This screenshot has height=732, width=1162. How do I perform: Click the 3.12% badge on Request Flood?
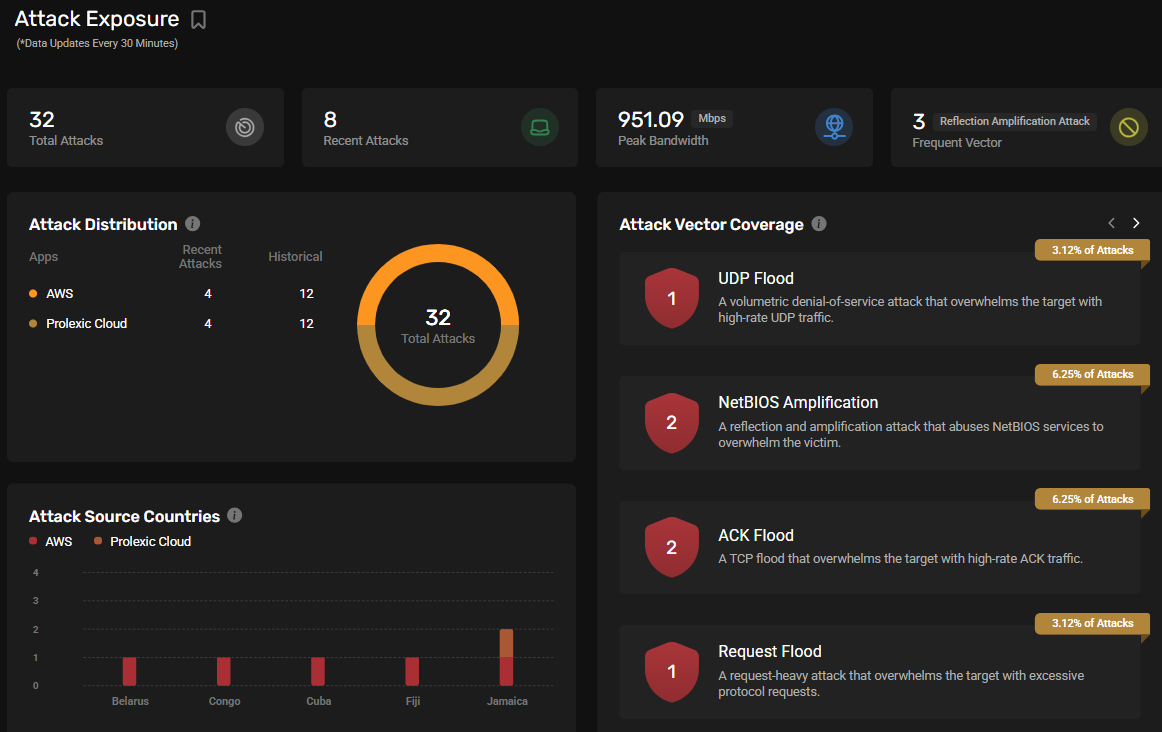pyautogui.click(x=1092, y=623)
